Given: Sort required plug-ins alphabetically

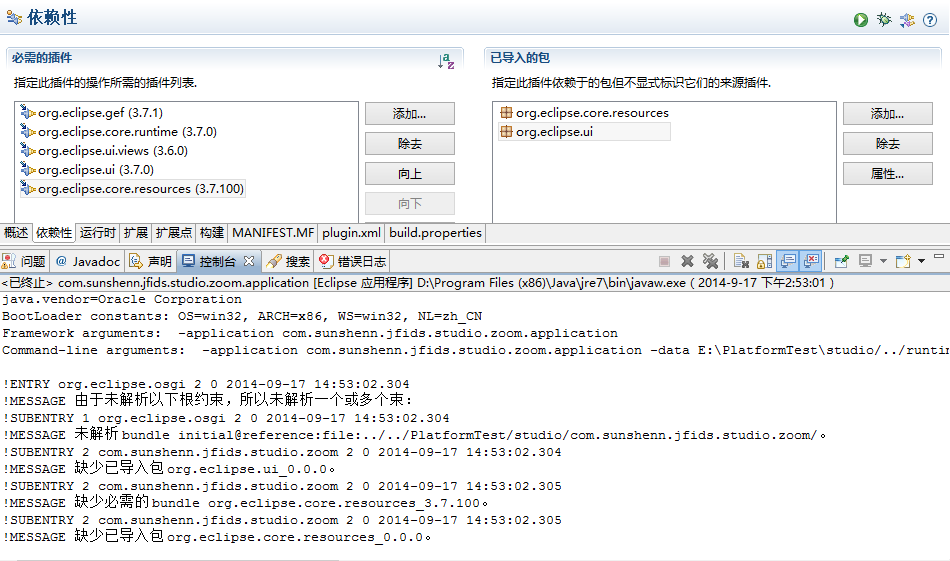Looking at the screenshot, I should click(x=446, y=62).
